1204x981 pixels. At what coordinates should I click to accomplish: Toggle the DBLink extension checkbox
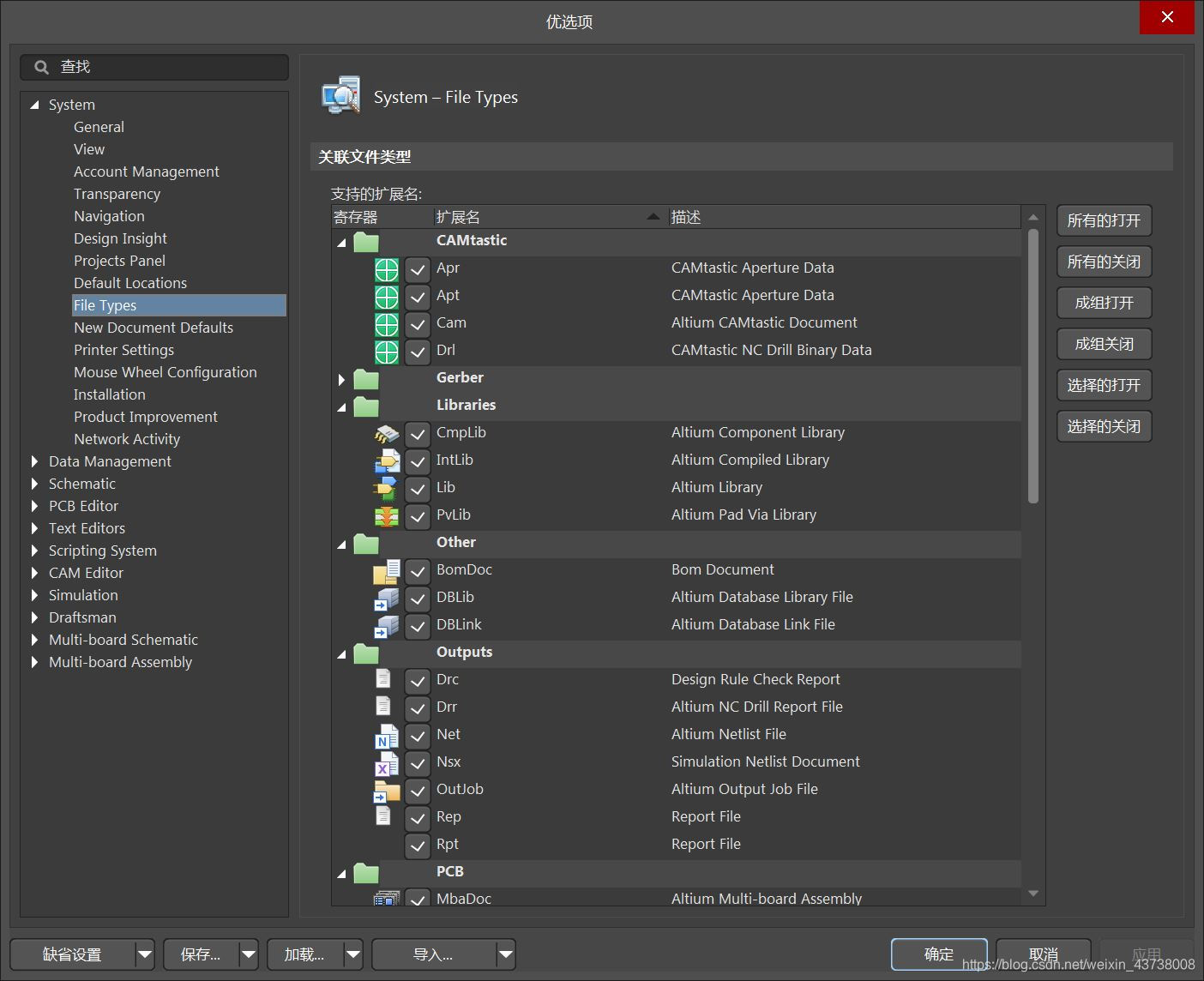(x=418, y=627)
